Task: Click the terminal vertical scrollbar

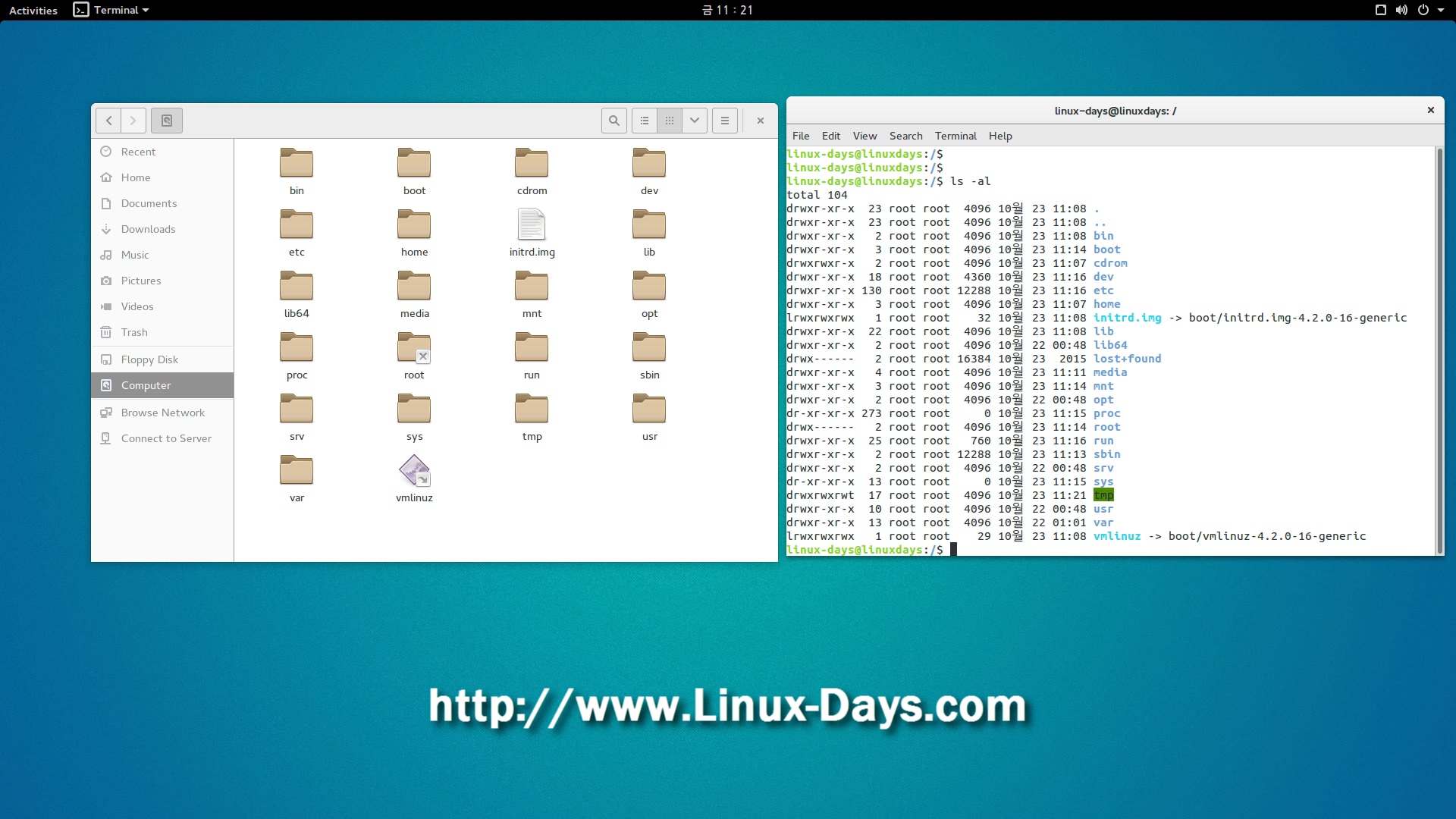Action: click(x=1439, y=350)
